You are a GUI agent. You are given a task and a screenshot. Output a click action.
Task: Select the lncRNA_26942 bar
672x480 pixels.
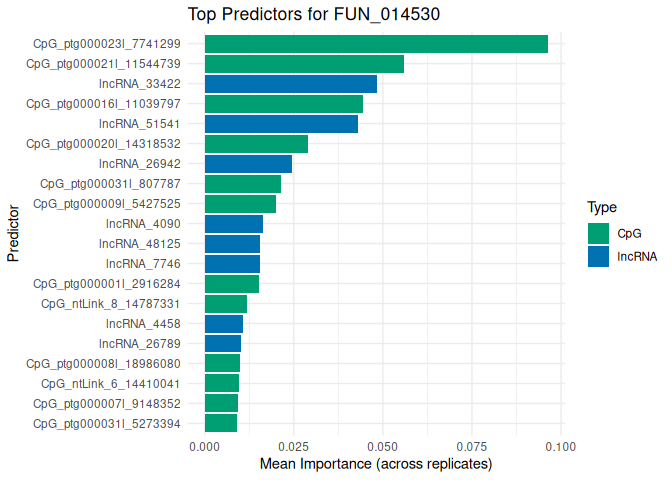coord(248,164)
